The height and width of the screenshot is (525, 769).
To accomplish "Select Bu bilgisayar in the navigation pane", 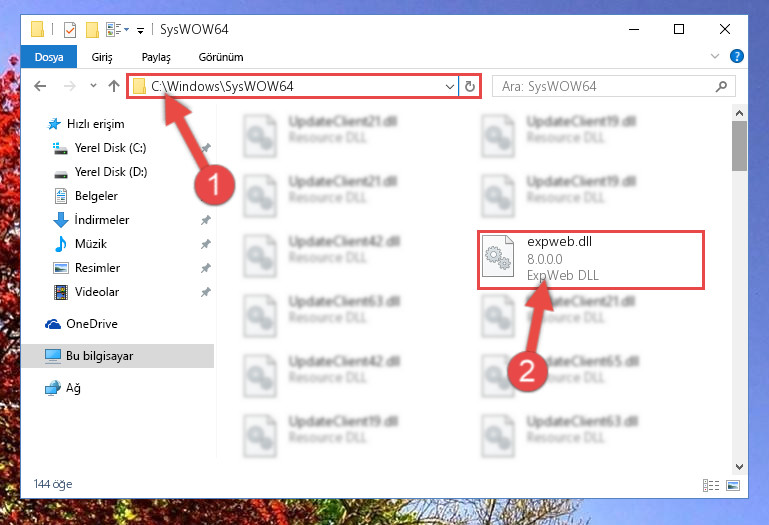I will [x=118, y=356].
